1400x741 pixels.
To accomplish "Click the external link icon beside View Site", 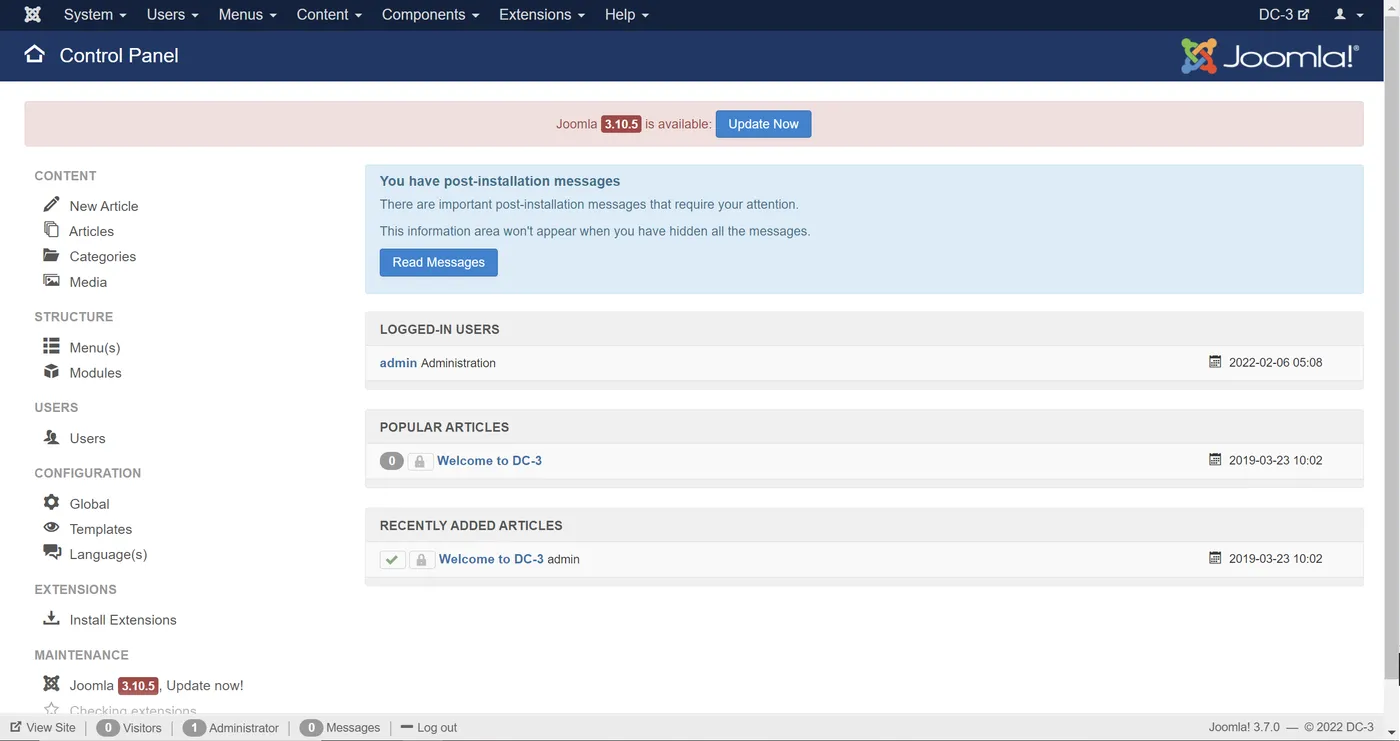I will tap(16, 727).
